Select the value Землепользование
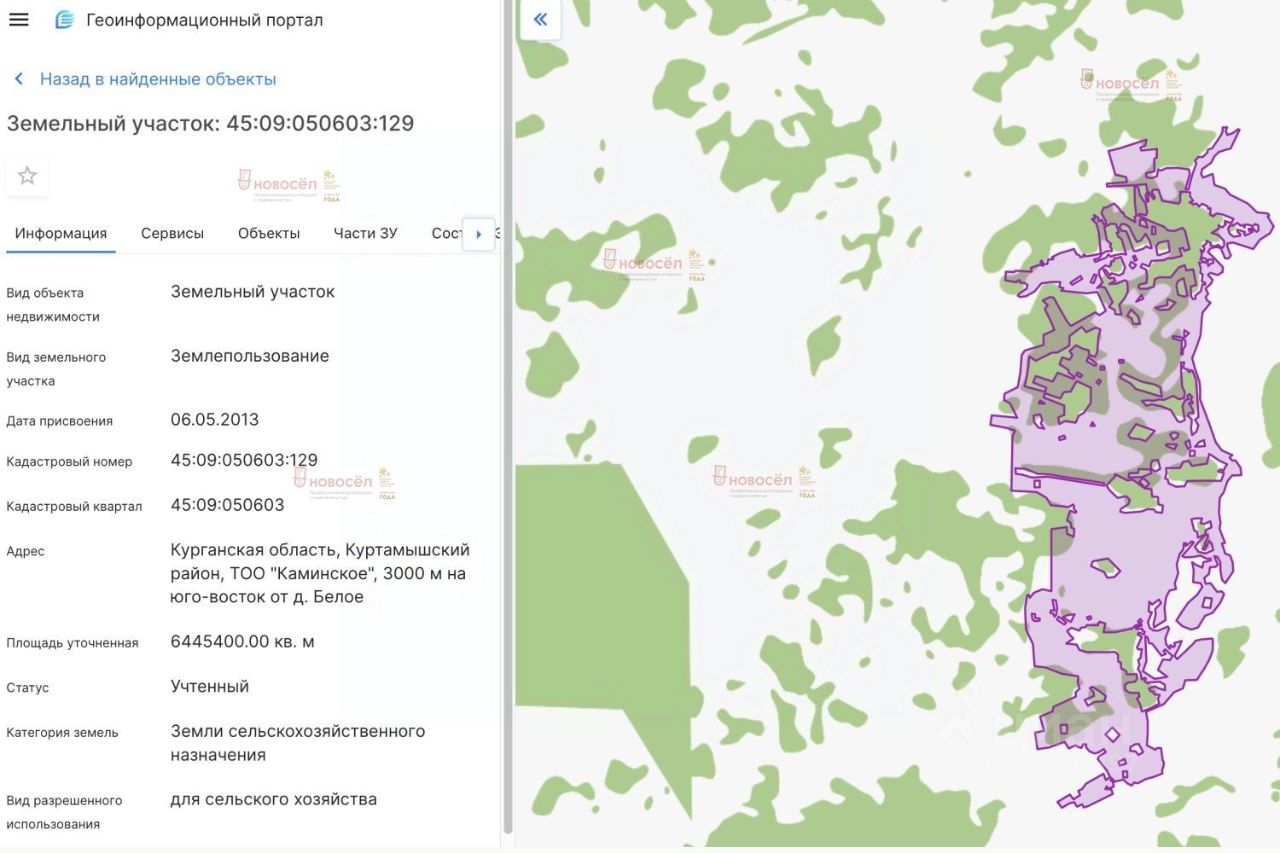The width and height of the screenshot is (1280, 853). tap(250, 356)
